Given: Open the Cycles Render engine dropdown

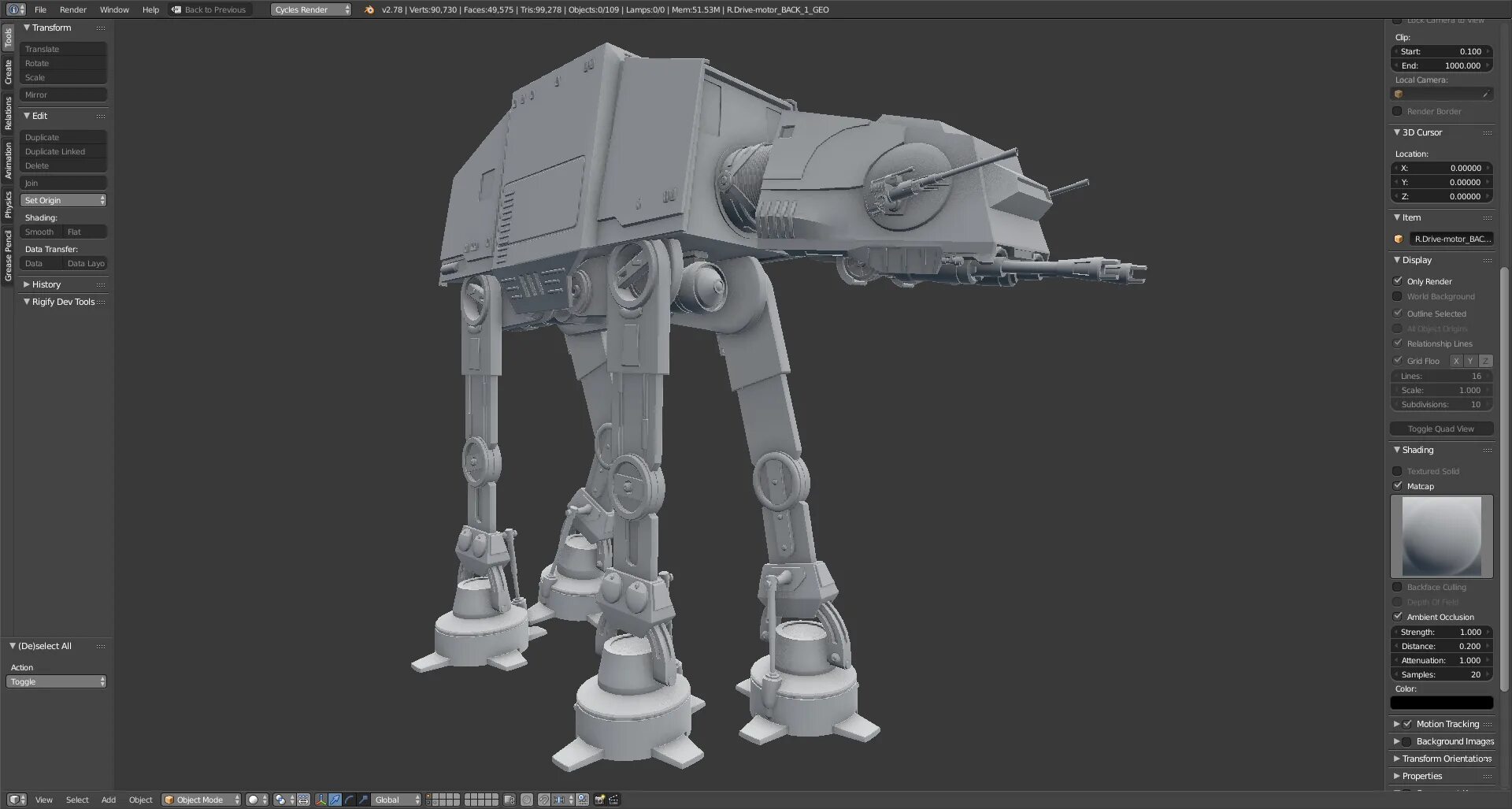Looking at the screenshot, I should point(310,9).
